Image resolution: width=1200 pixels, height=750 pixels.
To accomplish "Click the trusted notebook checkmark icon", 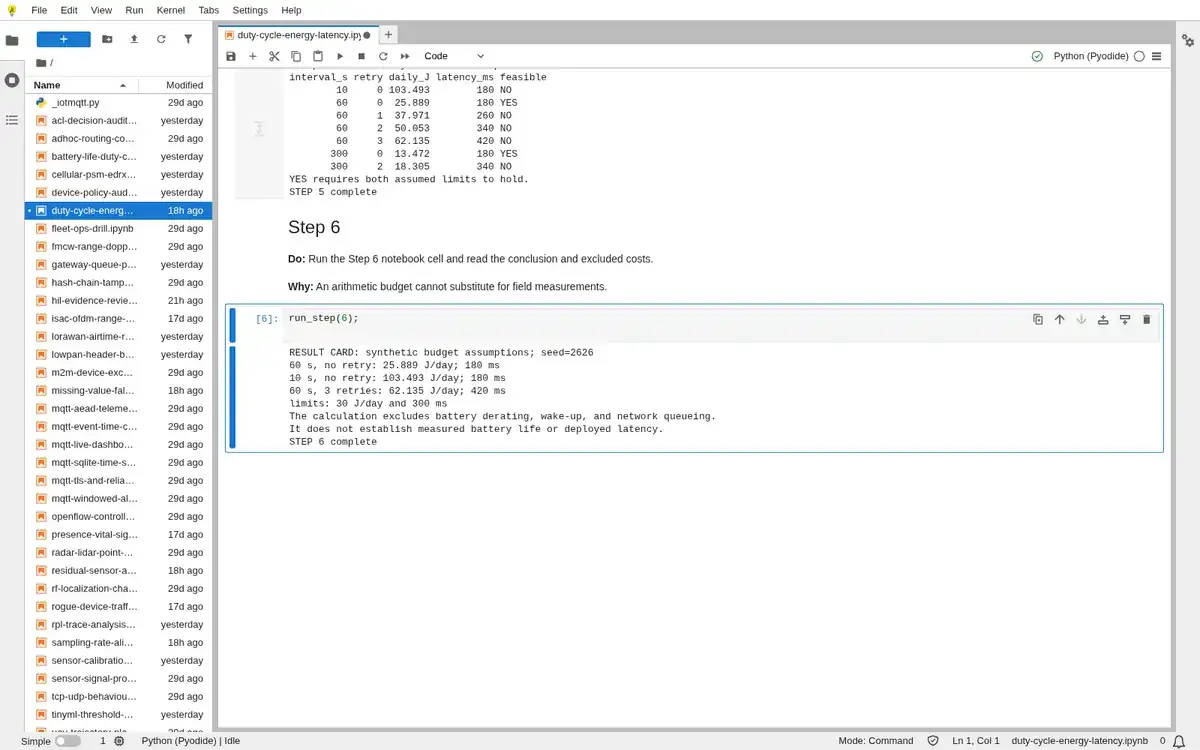I will (x=1037, y=56).
